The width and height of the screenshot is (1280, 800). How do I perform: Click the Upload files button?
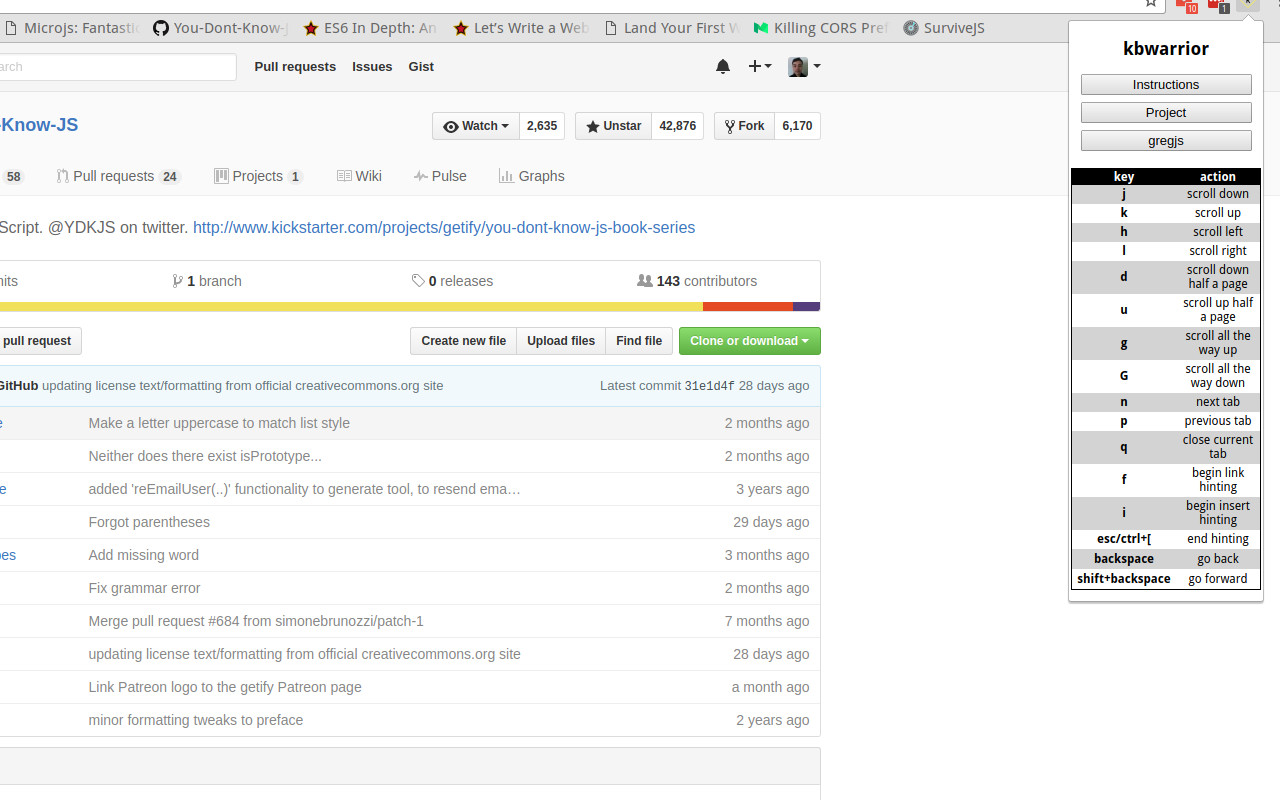(561, 341)
